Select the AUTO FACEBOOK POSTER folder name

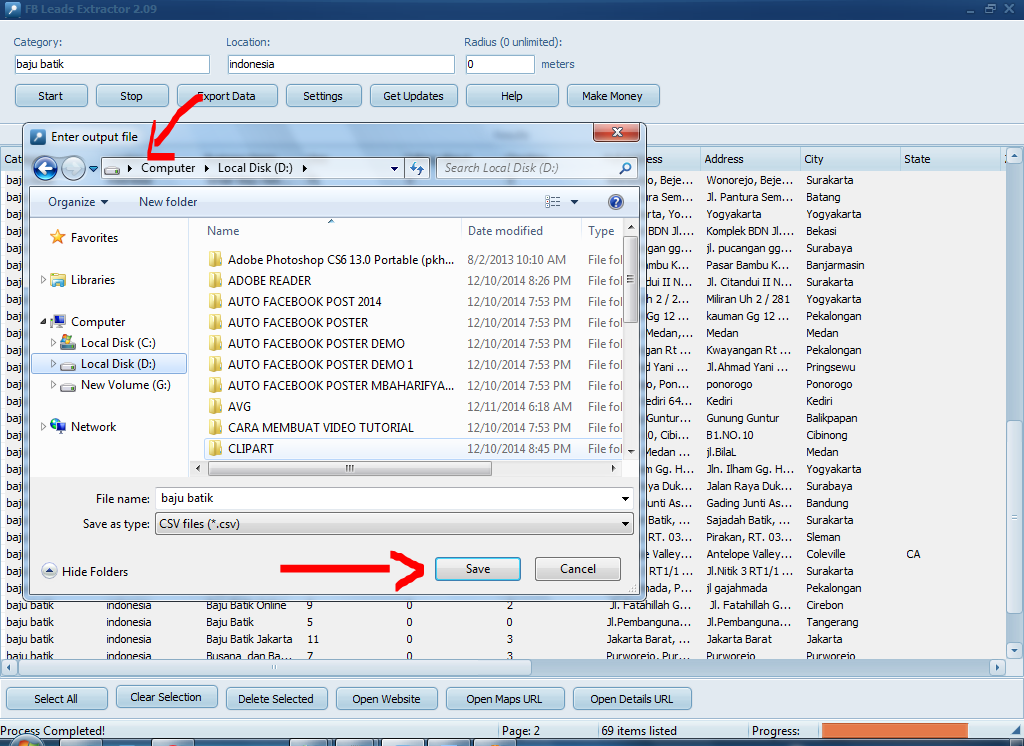[298, 323]
